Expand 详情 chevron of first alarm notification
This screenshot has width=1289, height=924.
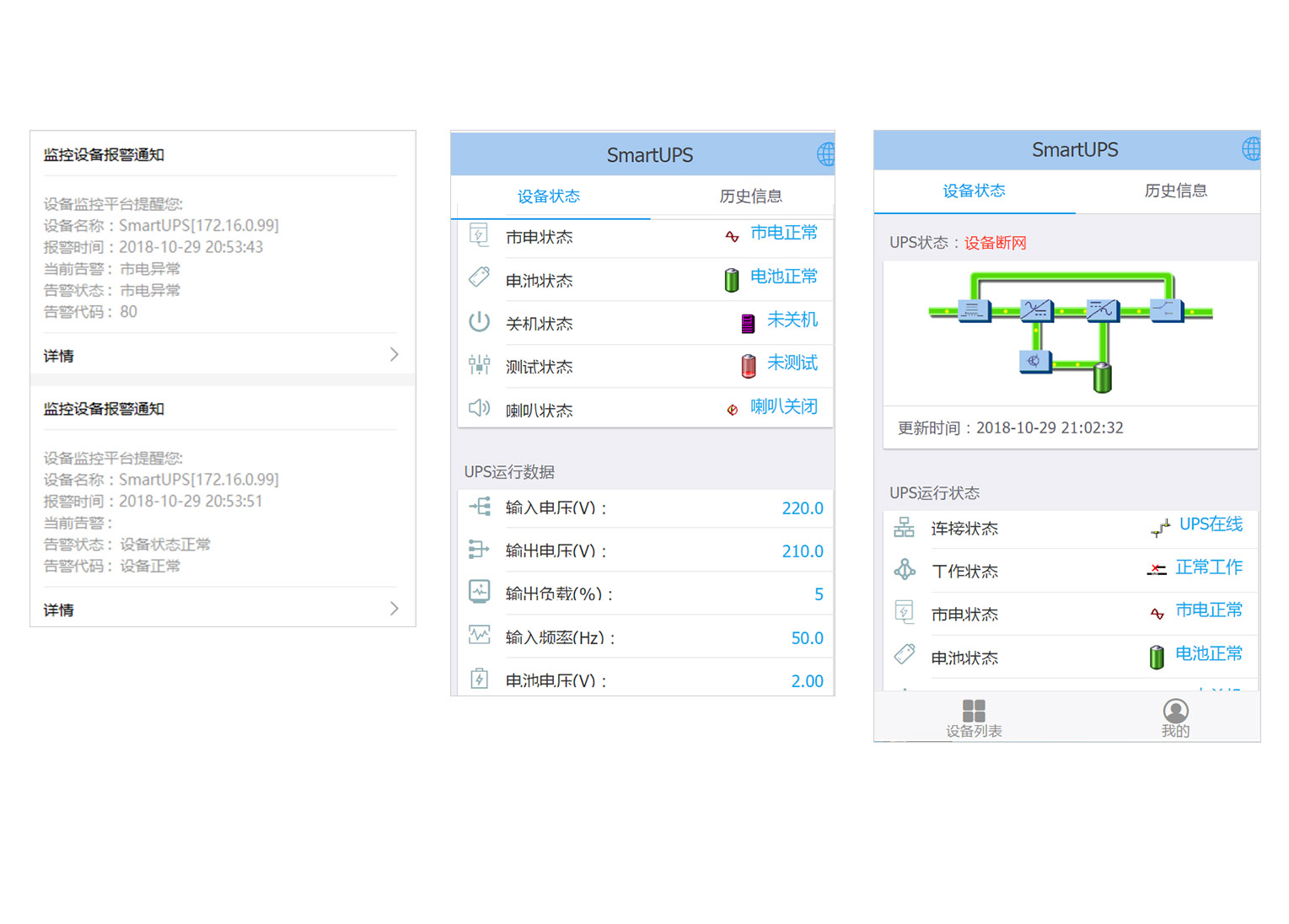394,355
